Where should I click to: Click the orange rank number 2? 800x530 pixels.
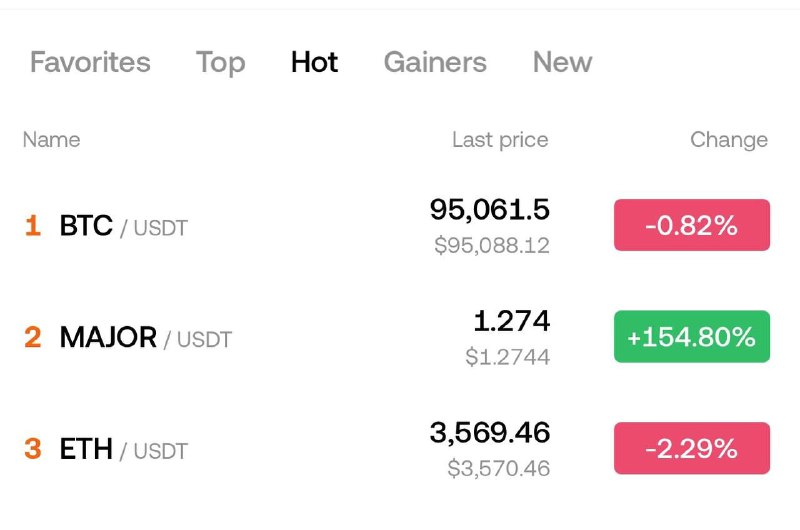pos(33,337)
